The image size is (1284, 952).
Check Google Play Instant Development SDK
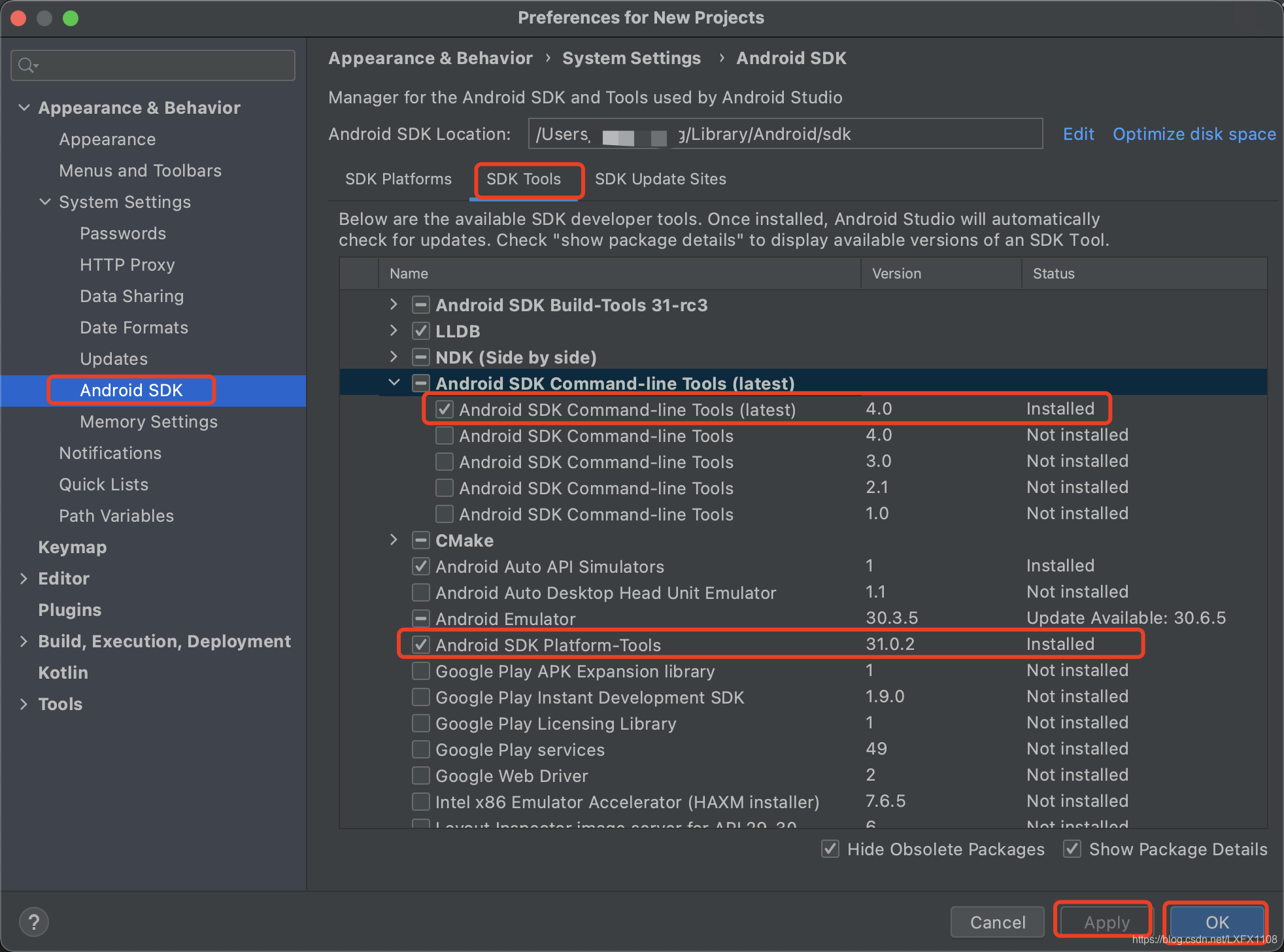tap(421, 698)
